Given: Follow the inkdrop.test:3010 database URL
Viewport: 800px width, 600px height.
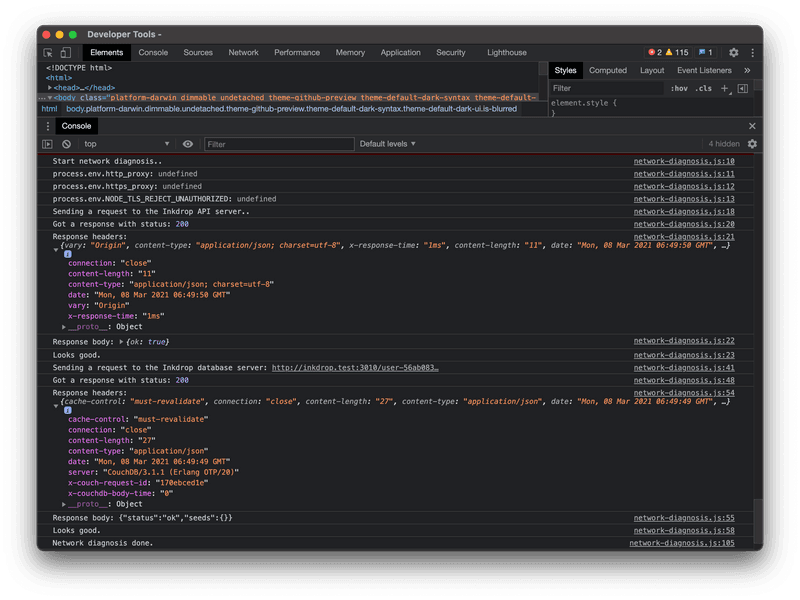Looking at the screenshot, I should (x=355, y=368).
